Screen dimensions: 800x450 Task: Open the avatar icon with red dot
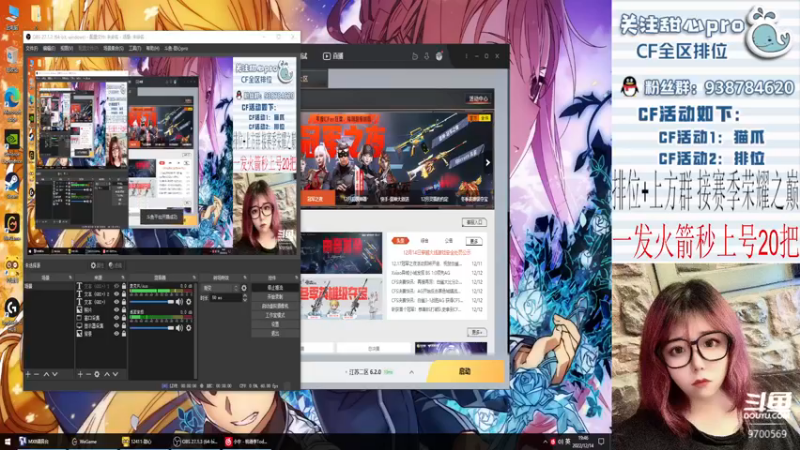point(439,56)
